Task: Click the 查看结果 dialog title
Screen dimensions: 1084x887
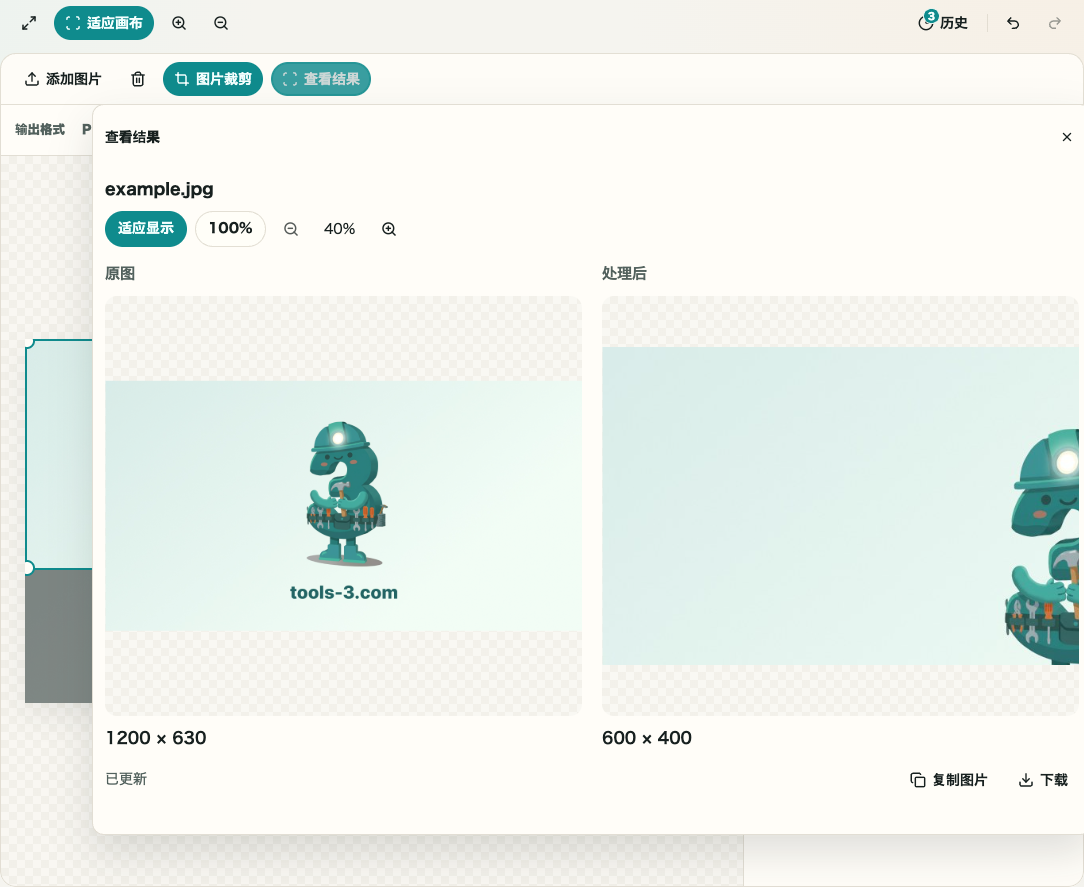Action: [132, 137]
